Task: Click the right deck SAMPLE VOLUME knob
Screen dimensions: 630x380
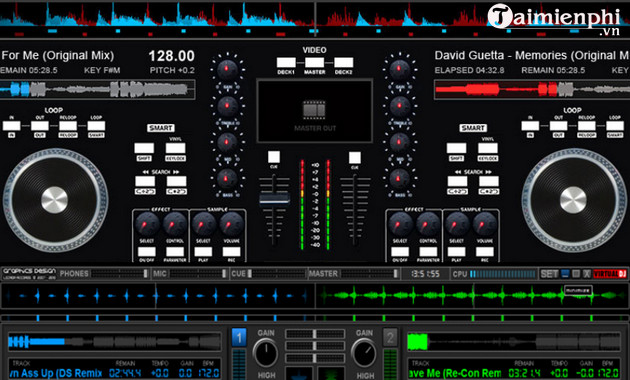Action: tap(485, 224)
